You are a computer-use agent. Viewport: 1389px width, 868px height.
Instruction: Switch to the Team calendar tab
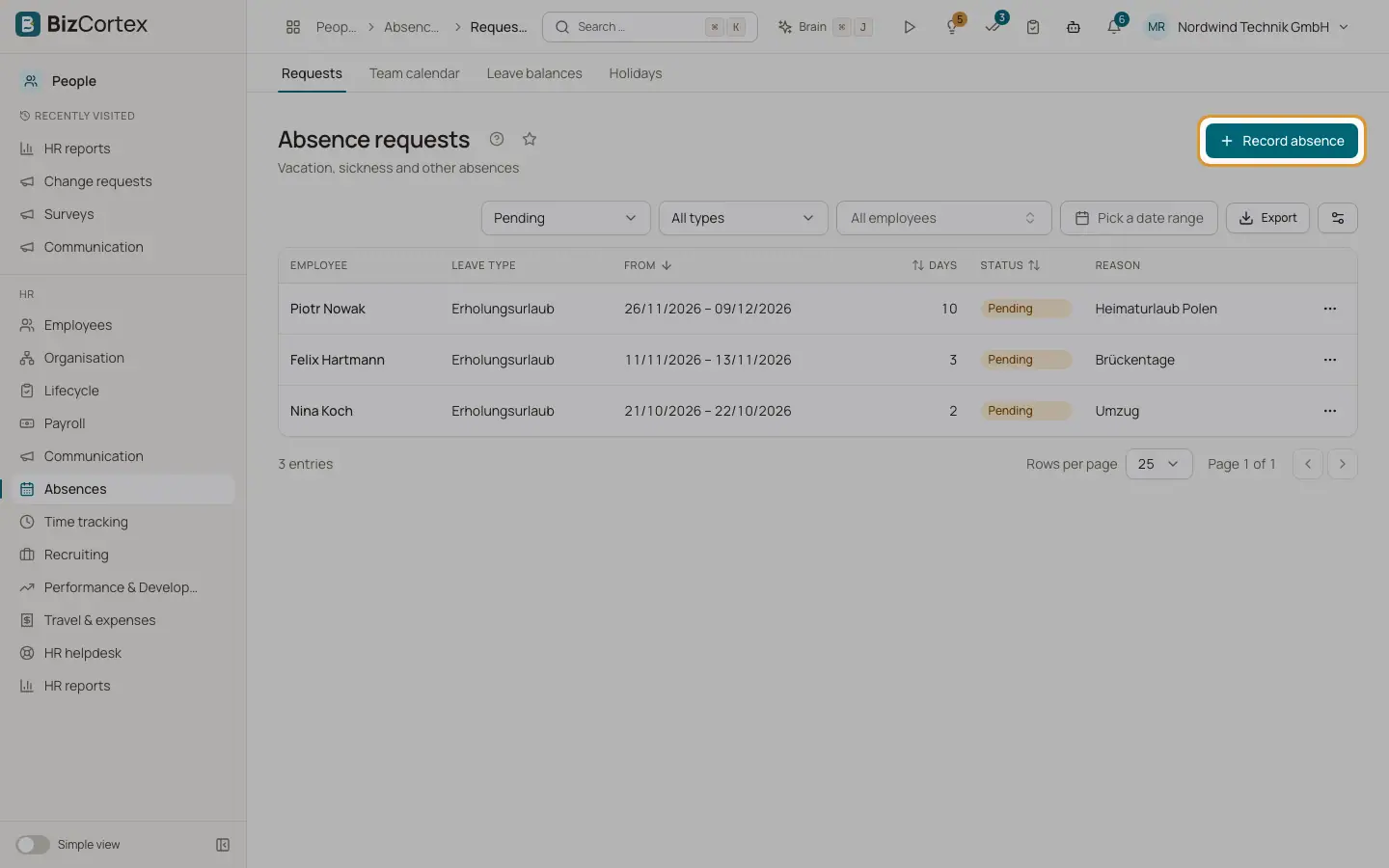point(414,73)
